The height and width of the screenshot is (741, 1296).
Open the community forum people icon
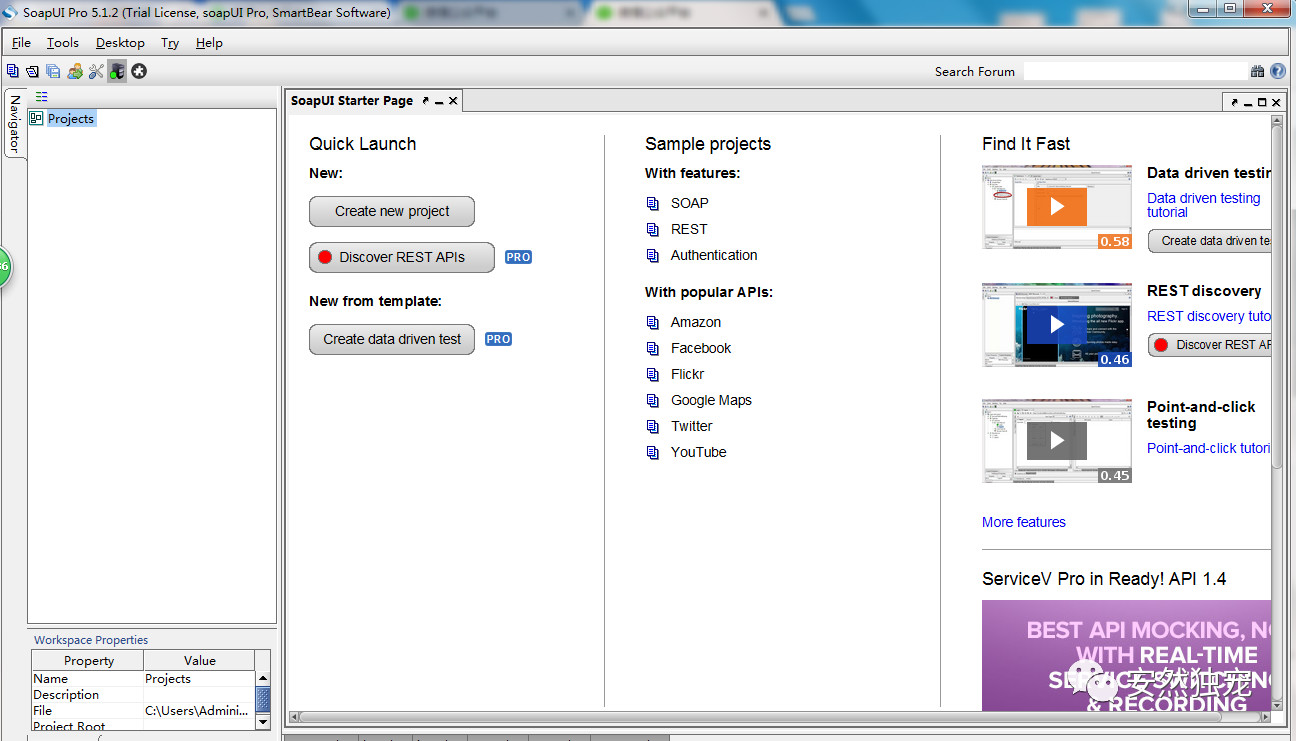point(75,71)
